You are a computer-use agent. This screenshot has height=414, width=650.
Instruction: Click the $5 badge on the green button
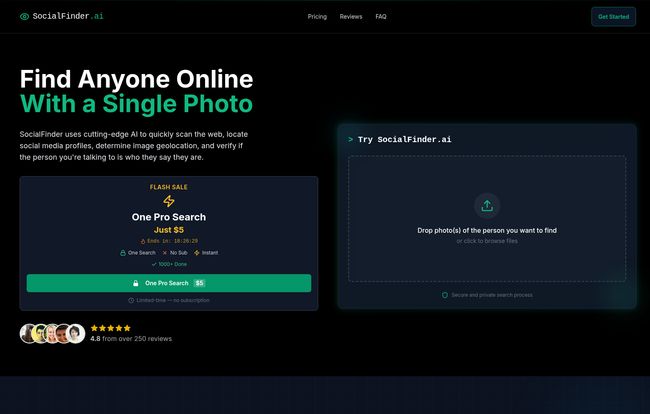pyautogui.click(x=199, y=283)
